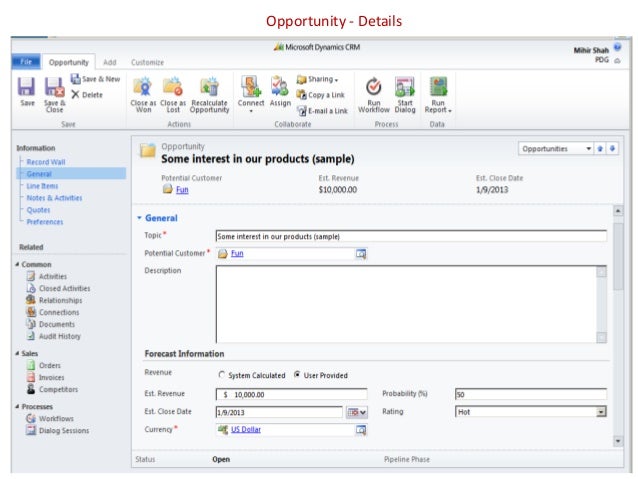Screen dimensions: 638x479
Task: Open Connections in sidebar
Action: pyautogui.click(x=59, y=312)
